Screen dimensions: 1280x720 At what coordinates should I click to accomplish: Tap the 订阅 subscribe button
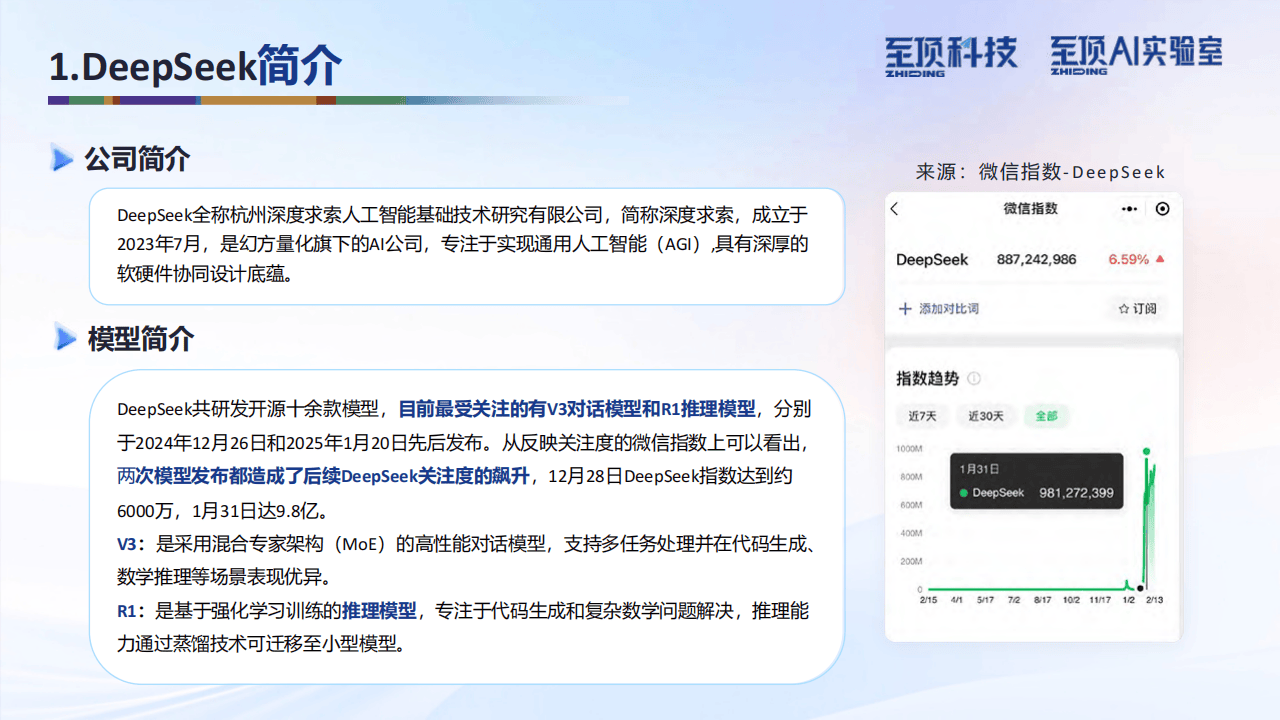tap(1137, 309)
